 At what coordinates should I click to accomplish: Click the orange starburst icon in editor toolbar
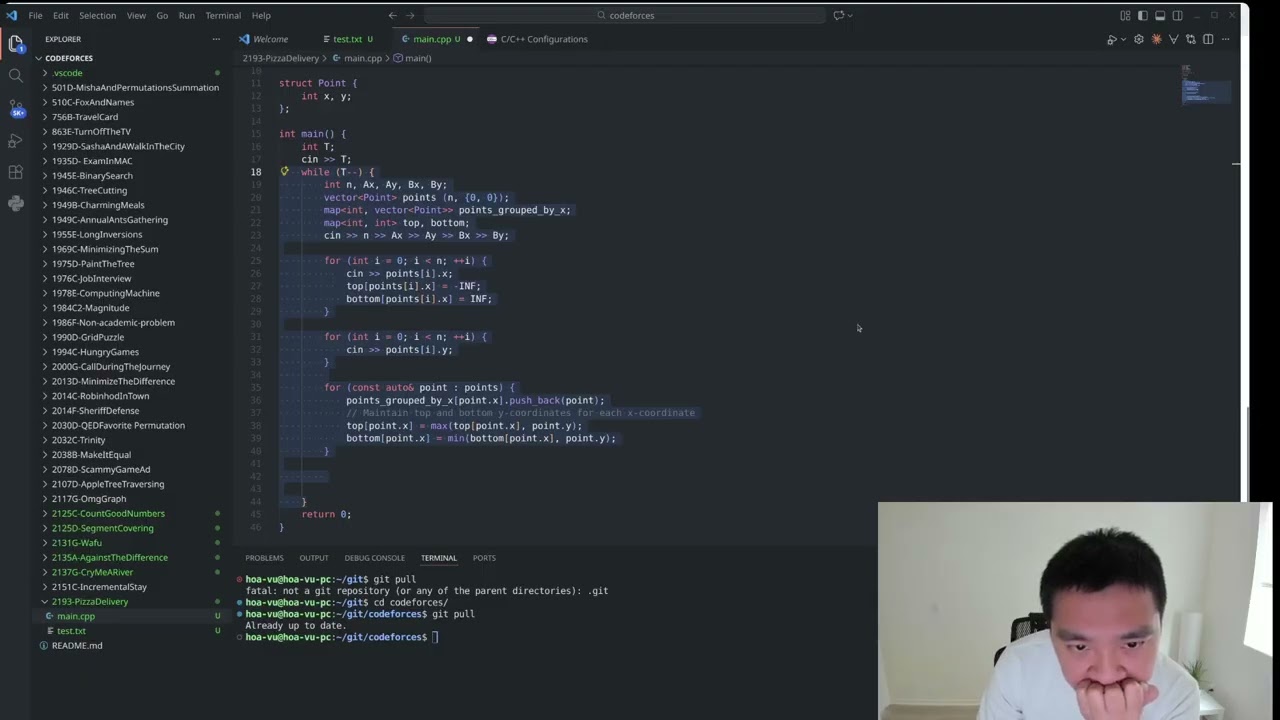1157,39
